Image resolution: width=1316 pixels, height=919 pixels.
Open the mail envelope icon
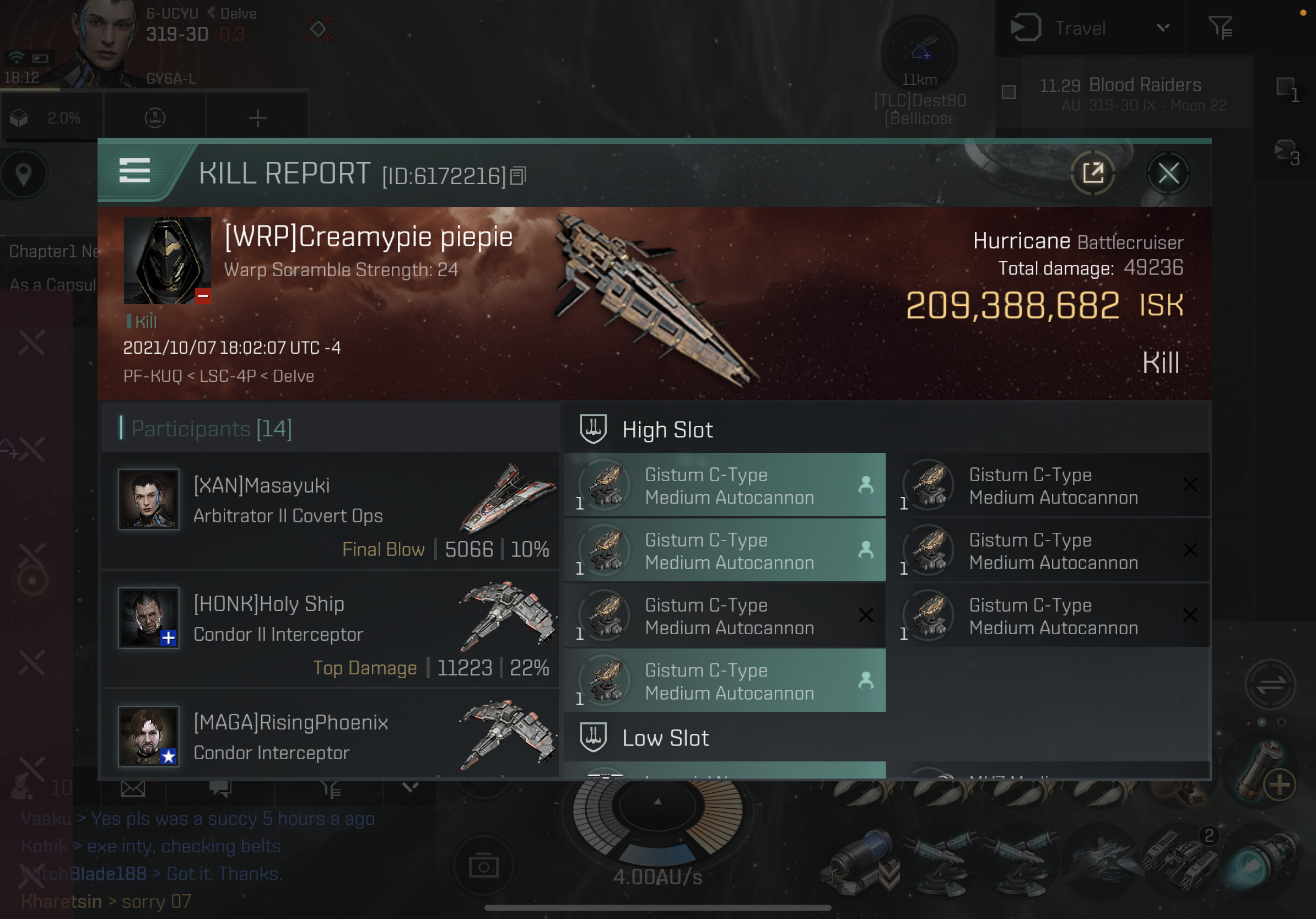click(x=133, y=789)
